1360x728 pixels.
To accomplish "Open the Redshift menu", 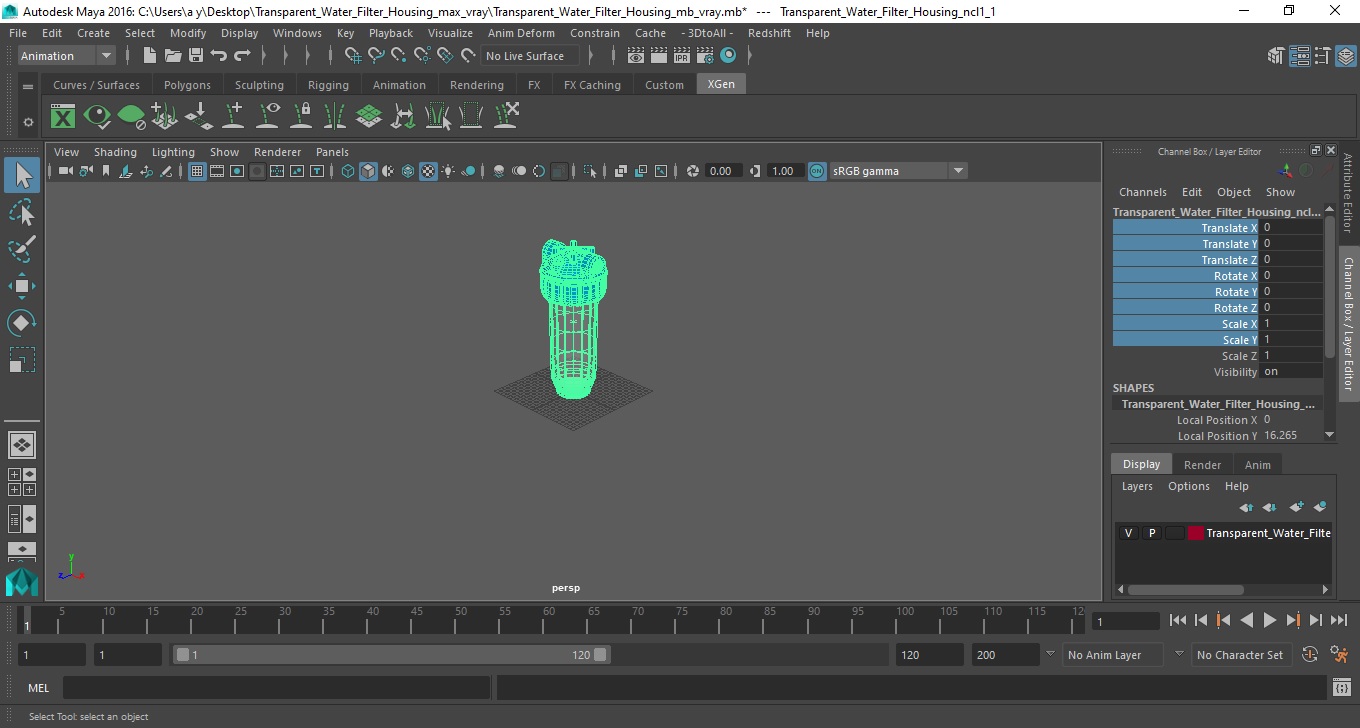I will point(769,33).
